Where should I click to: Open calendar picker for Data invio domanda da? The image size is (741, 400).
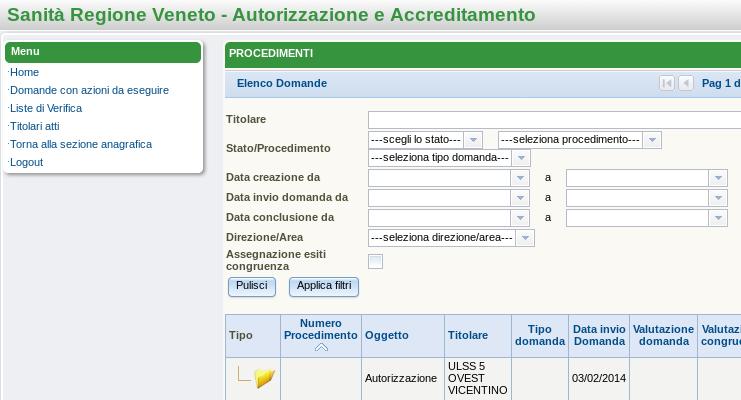(520, 198)
